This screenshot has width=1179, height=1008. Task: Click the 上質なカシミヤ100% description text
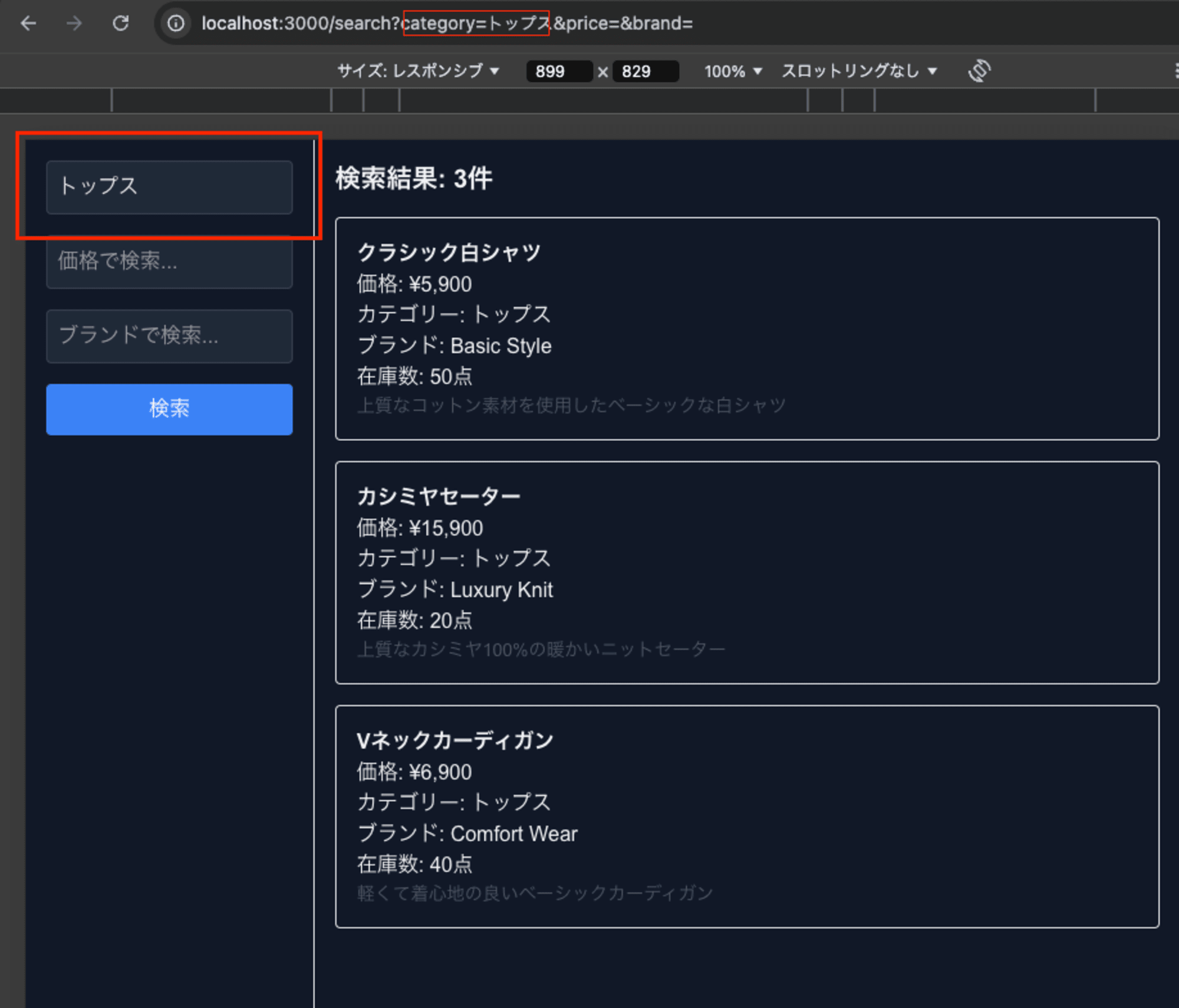[541, 649]
